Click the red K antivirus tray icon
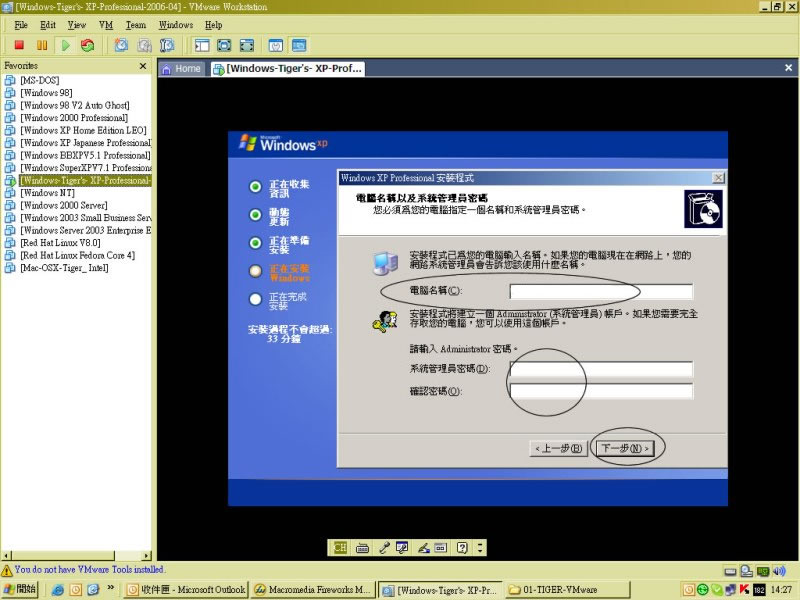 744,589
